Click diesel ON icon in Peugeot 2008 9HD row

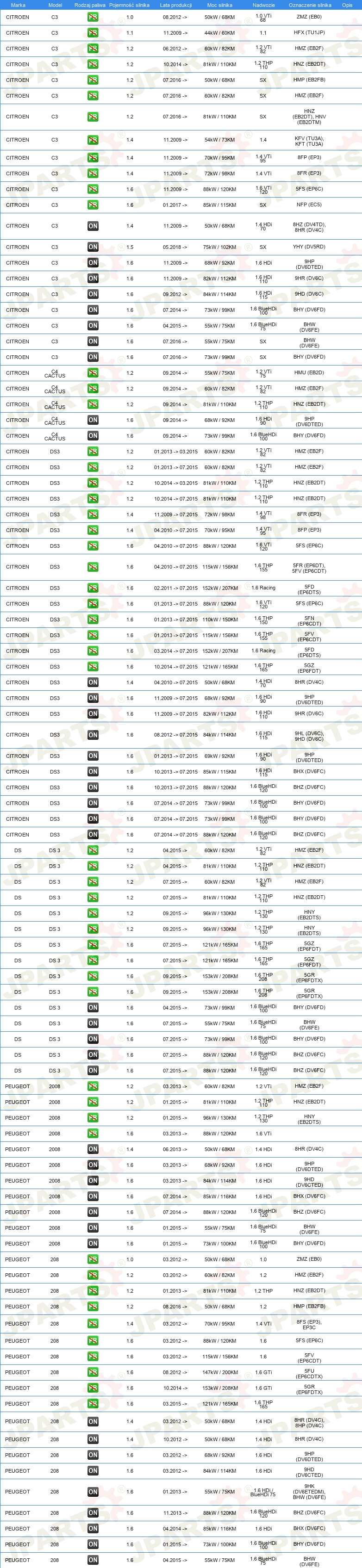93,1181
